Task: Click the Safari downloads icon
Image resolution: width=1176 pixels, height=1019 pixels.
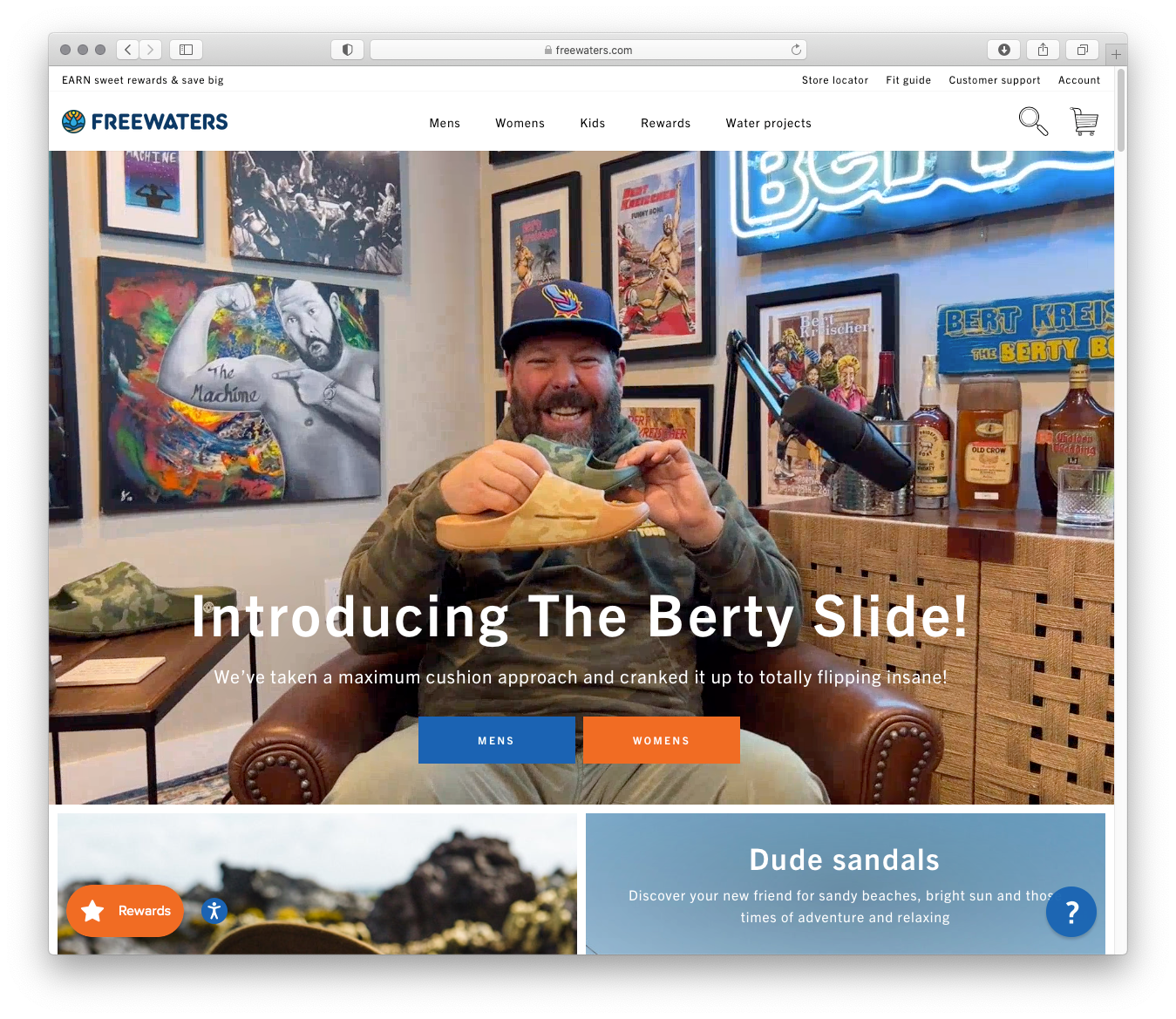Action: (1003, 50)
